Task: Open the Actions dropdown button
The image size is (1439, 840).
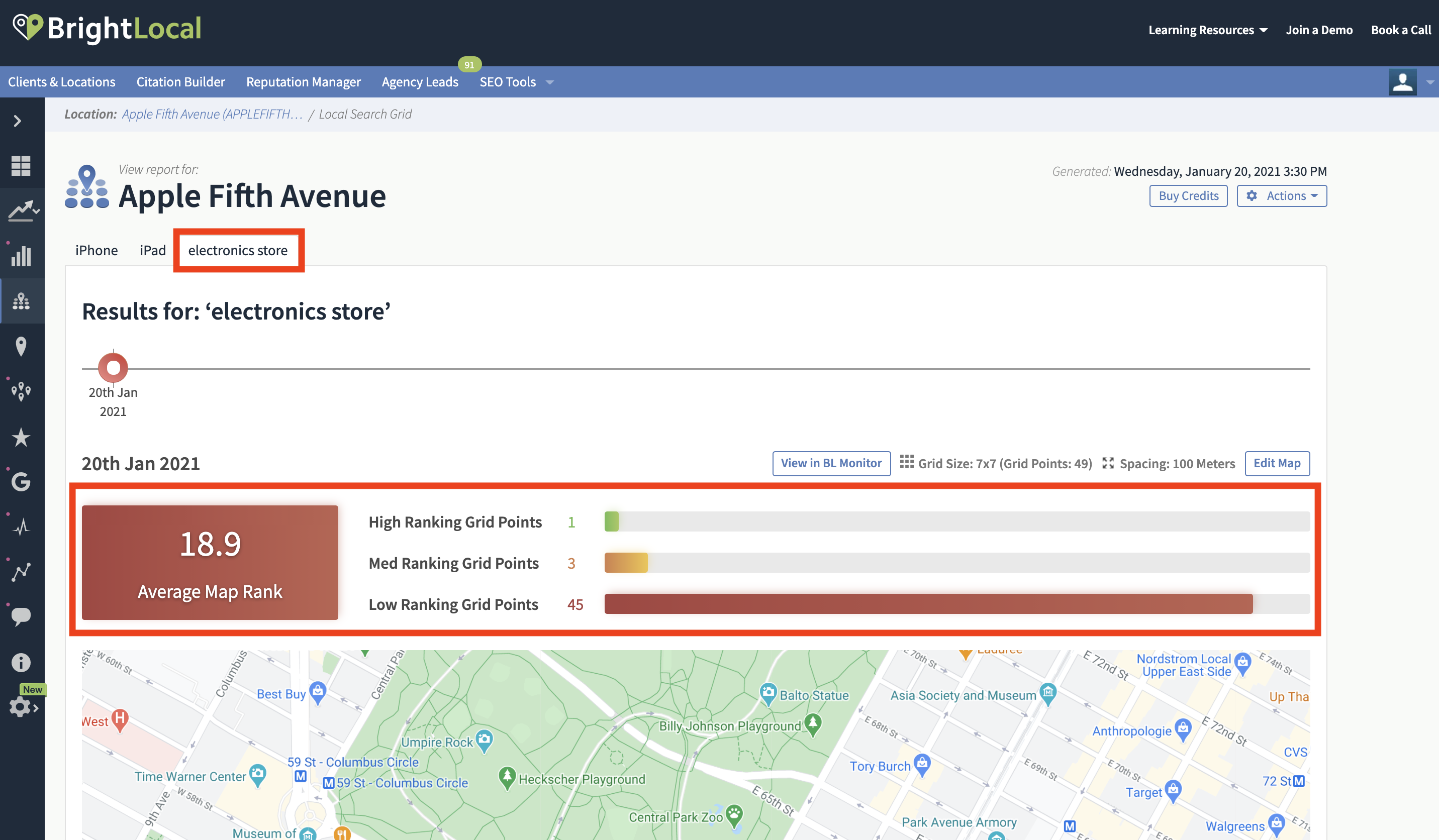Action: (1282, 196)
